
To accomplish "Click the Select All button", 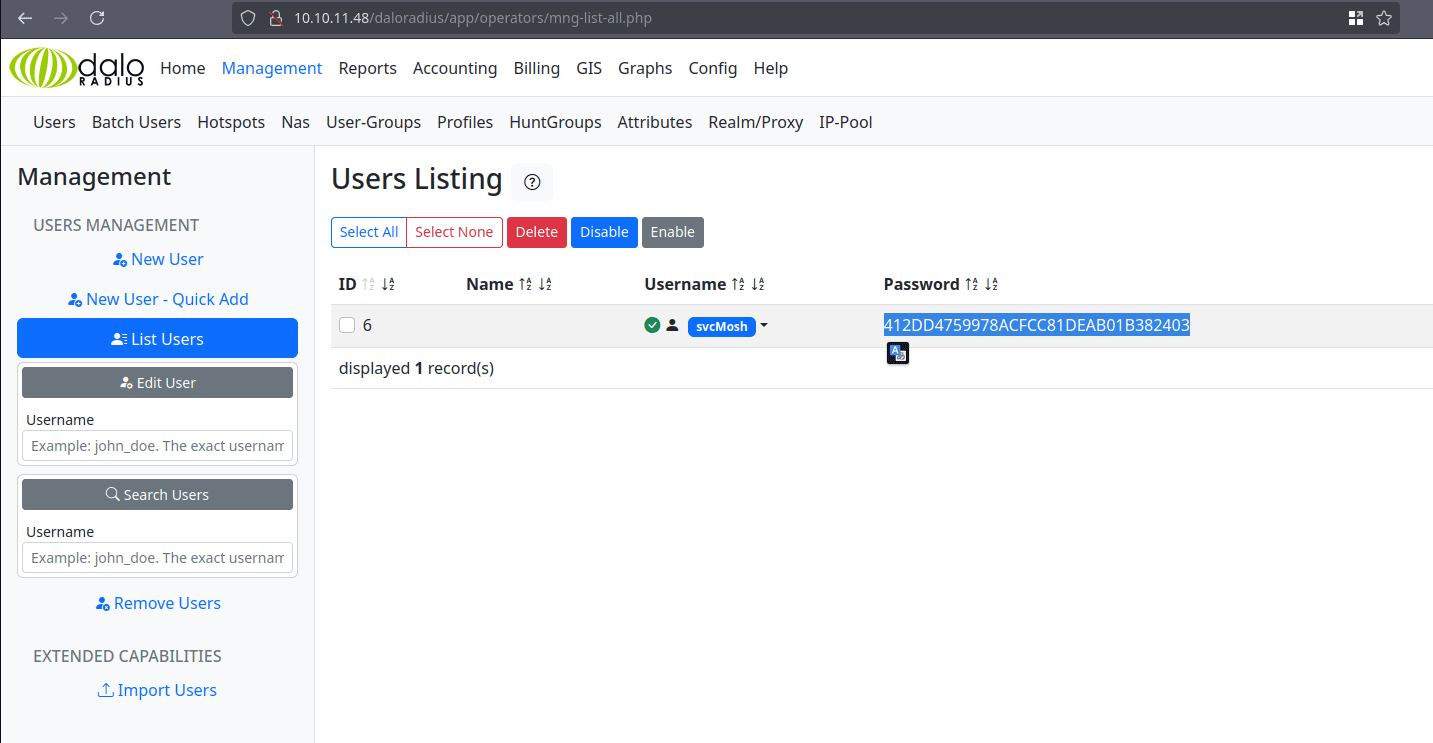I will point(369,232).
